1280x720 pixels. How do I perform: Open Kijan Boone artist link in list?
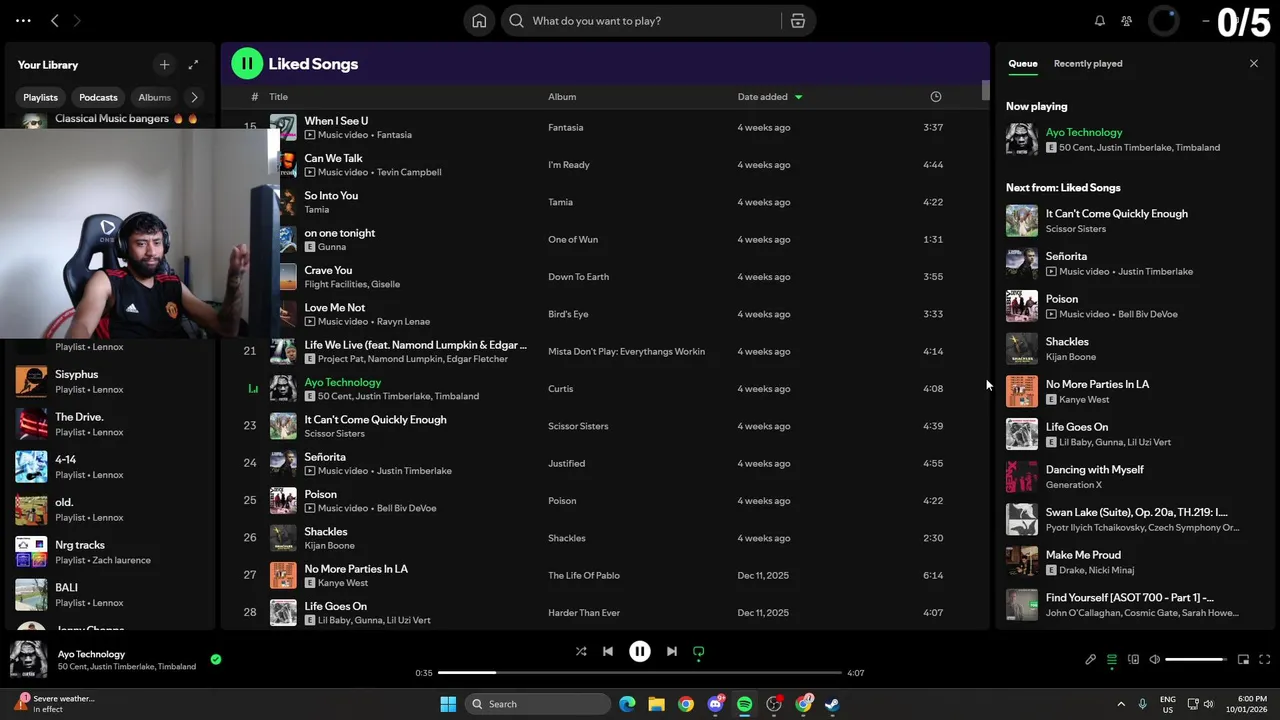(x=329, y=546)
